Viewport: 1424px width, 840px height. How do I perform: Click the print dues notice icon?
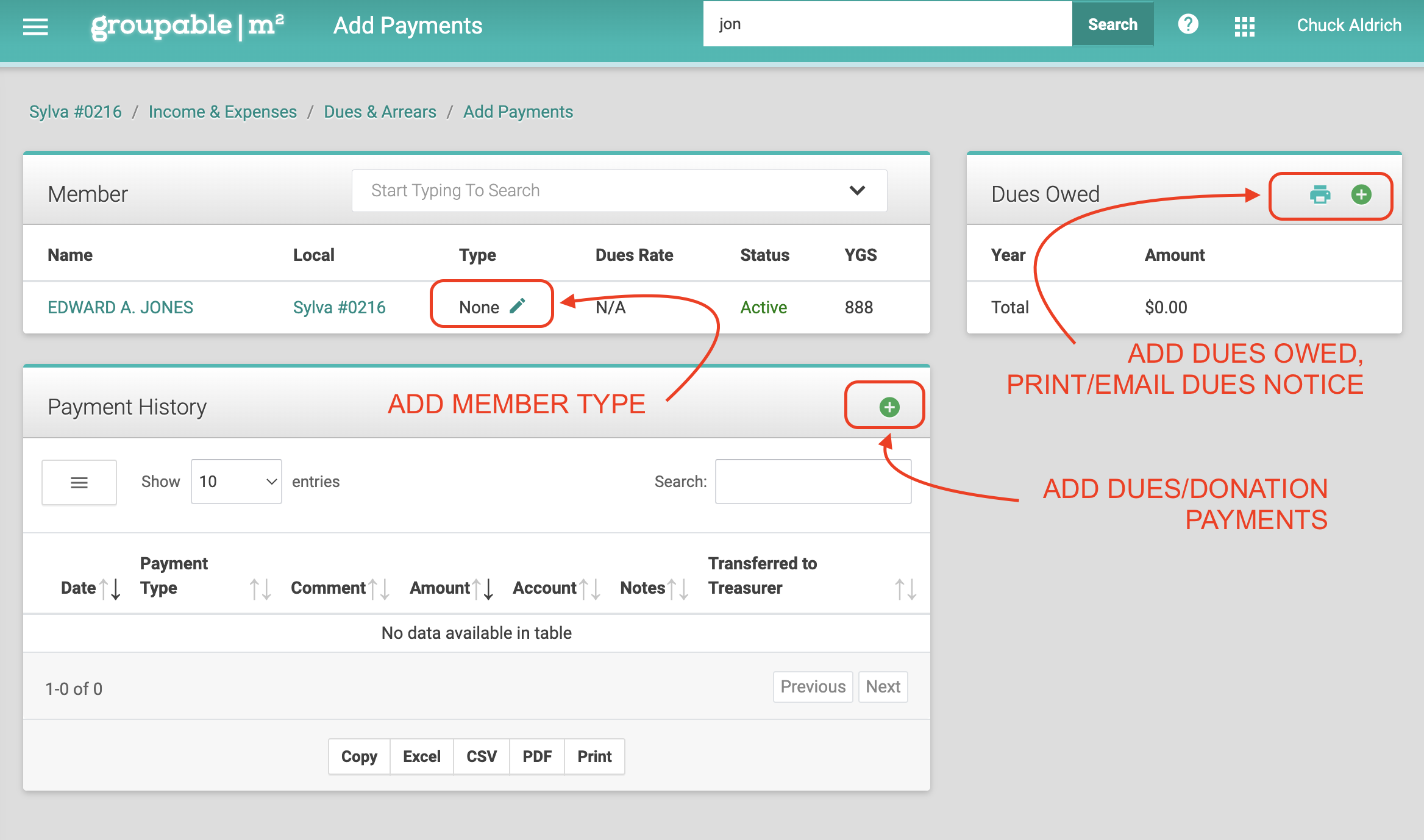click(x=1320, y=194)
